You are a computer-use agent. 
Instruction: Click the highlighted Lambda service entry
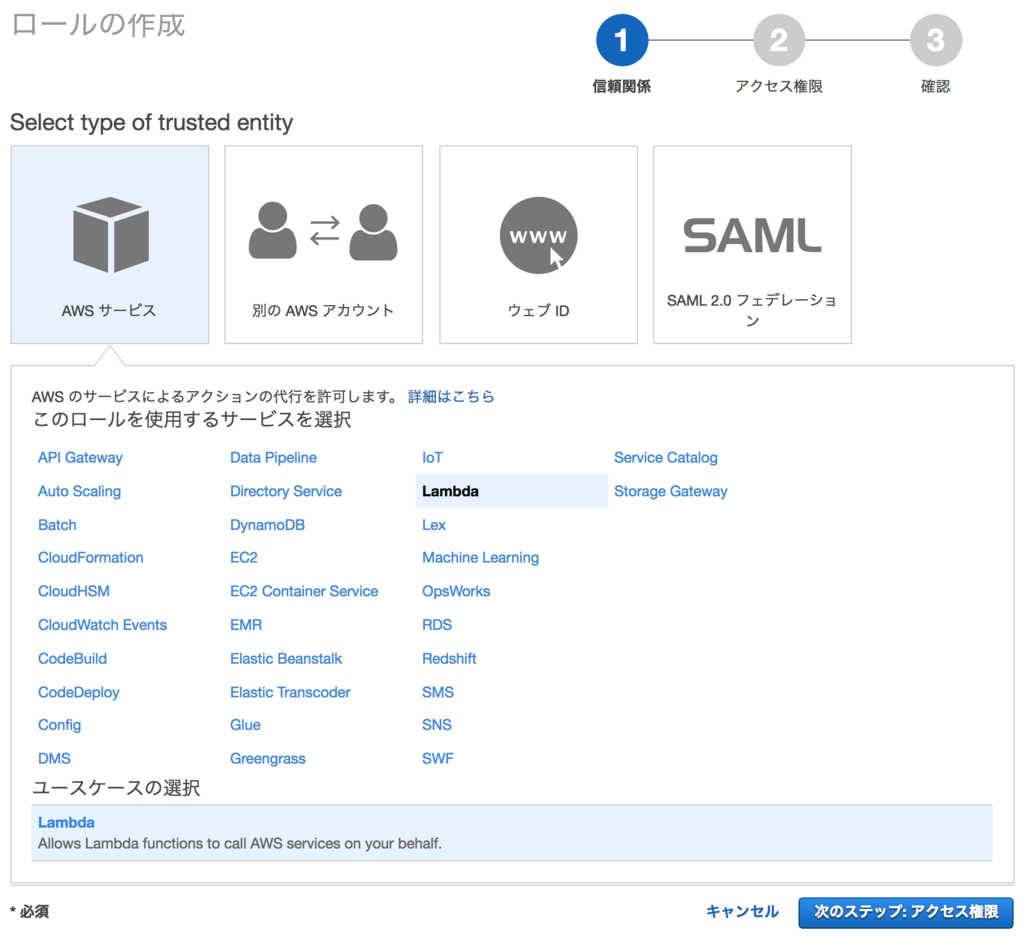511,491
